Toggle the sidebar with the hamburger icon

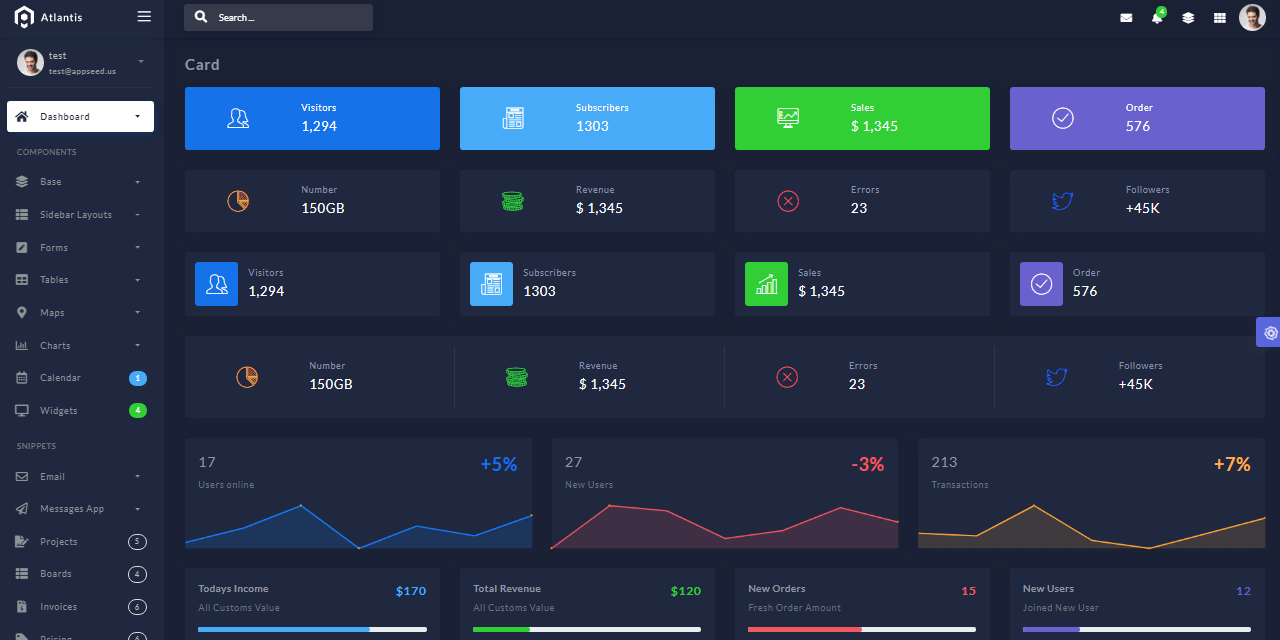point(143,16)
